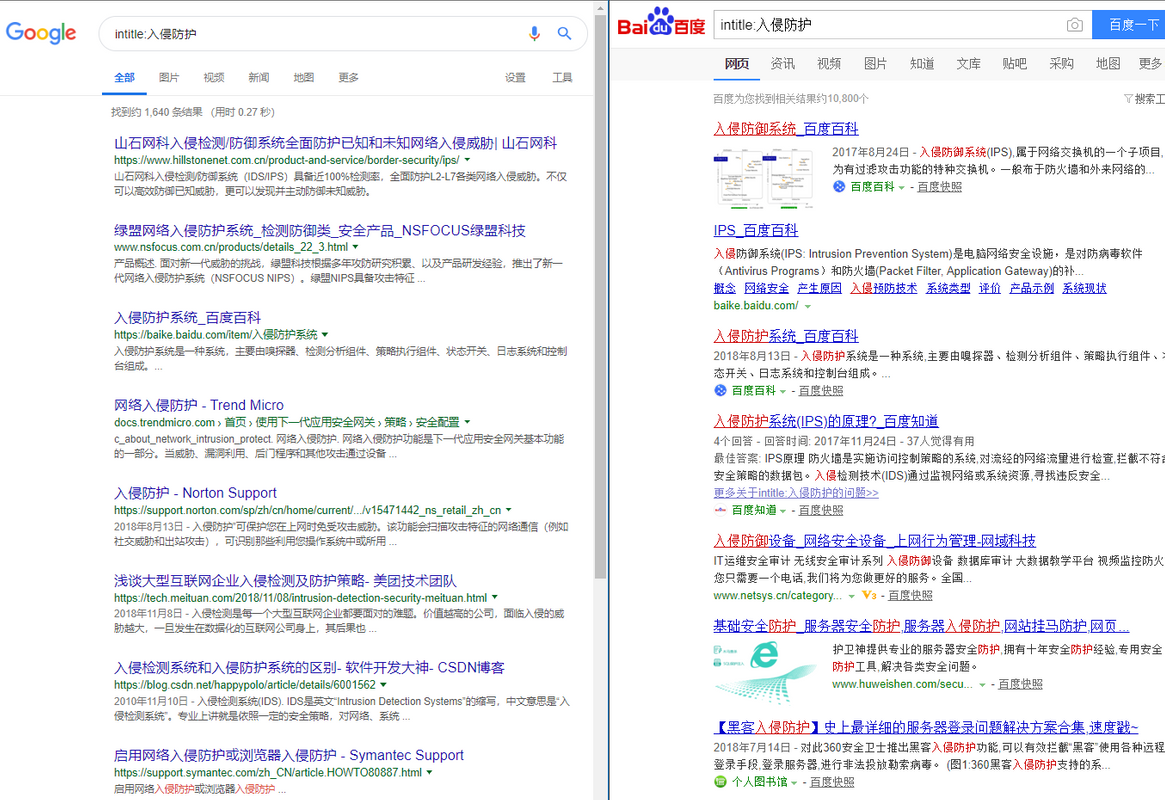The height and width of the screenshot is (800, 1165).
Task: Open 山石网科入侵检测/防御系统 result link
Action: pos(335,143)
